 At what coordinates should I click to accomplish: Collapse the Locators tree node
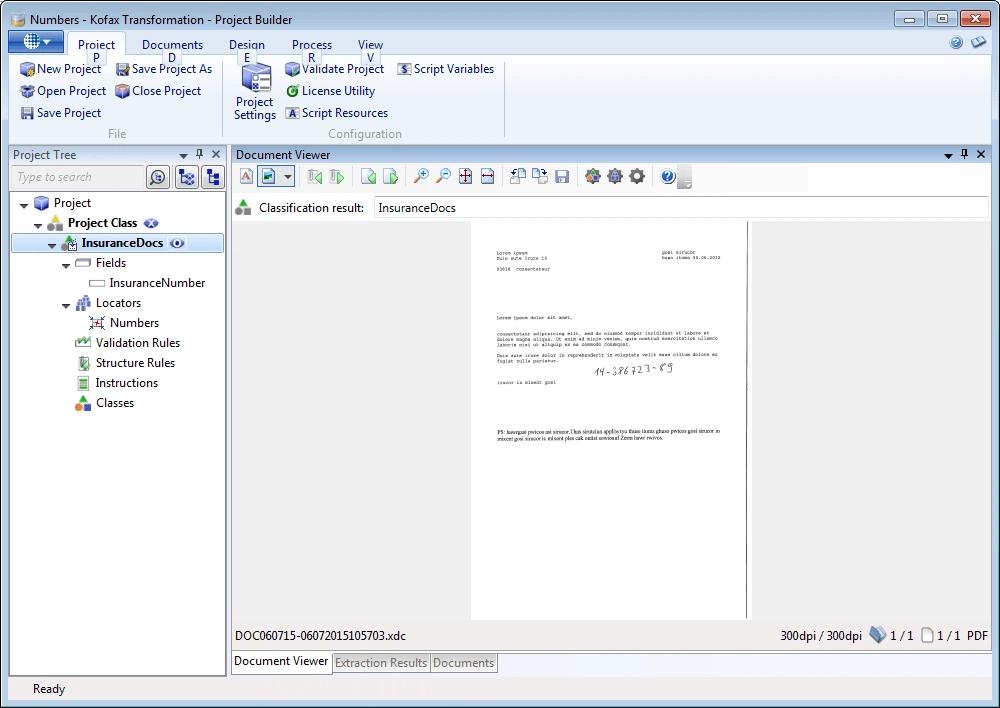point(66,304)
